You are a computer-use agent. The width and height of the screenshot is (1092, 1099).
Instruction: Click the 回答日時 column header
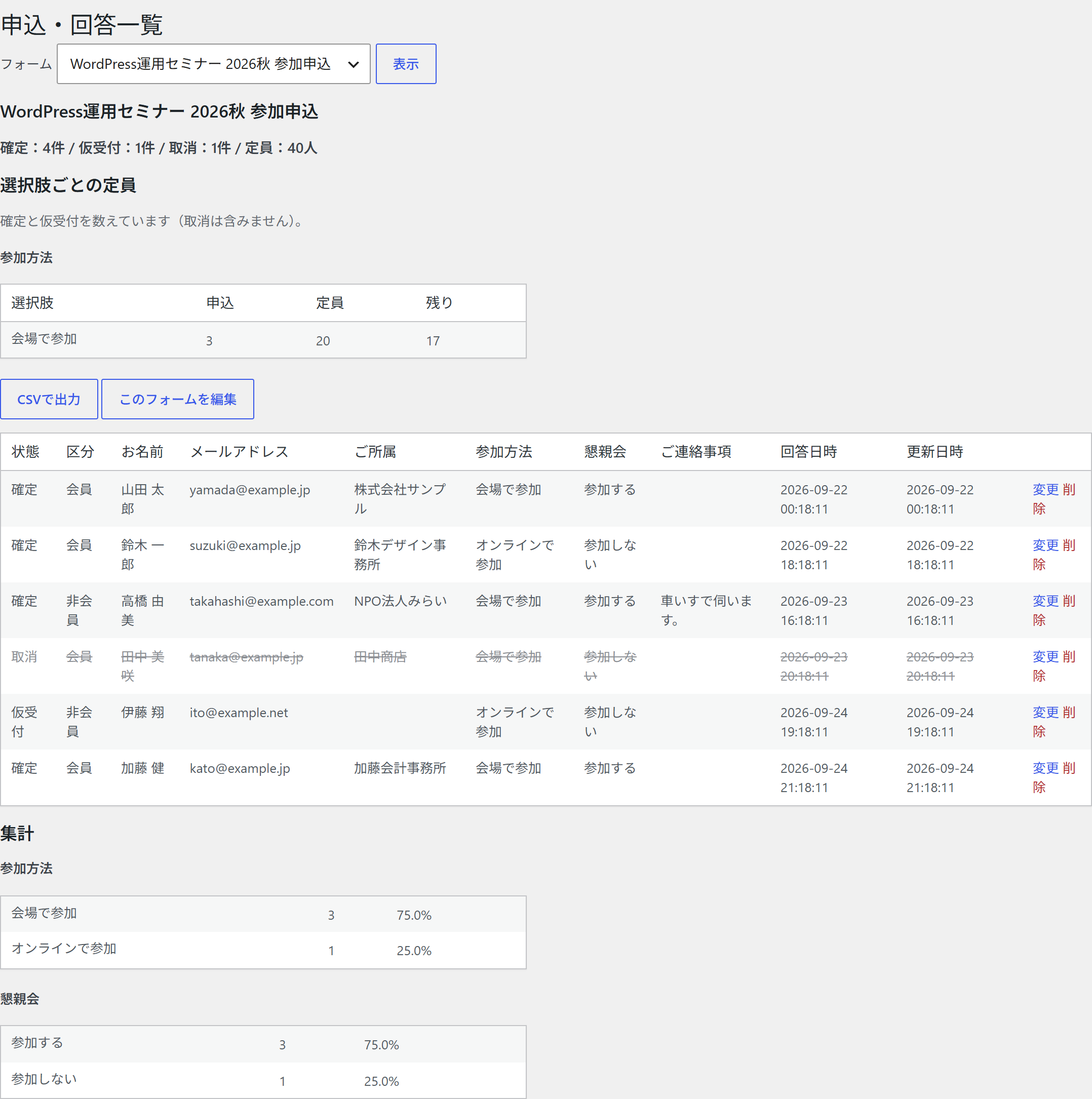[x=808, y=452]
